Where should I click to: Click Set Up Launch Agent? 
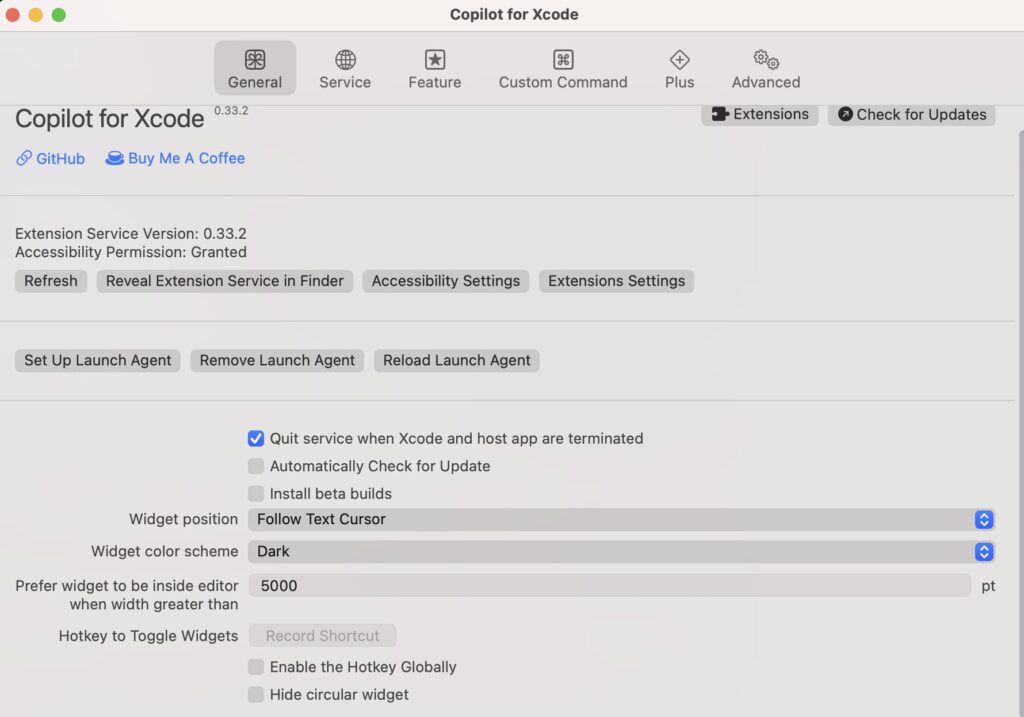click(97, 360)
